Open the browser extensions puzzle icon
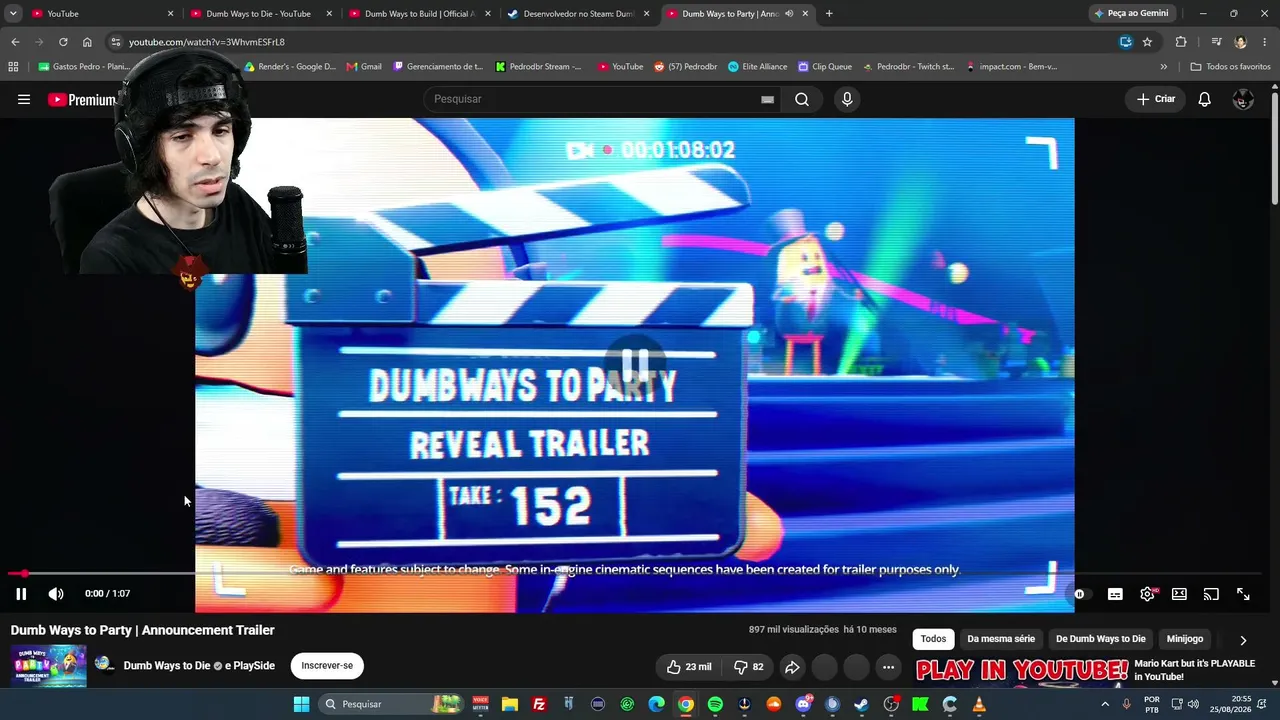 (x=1181, y=42)
